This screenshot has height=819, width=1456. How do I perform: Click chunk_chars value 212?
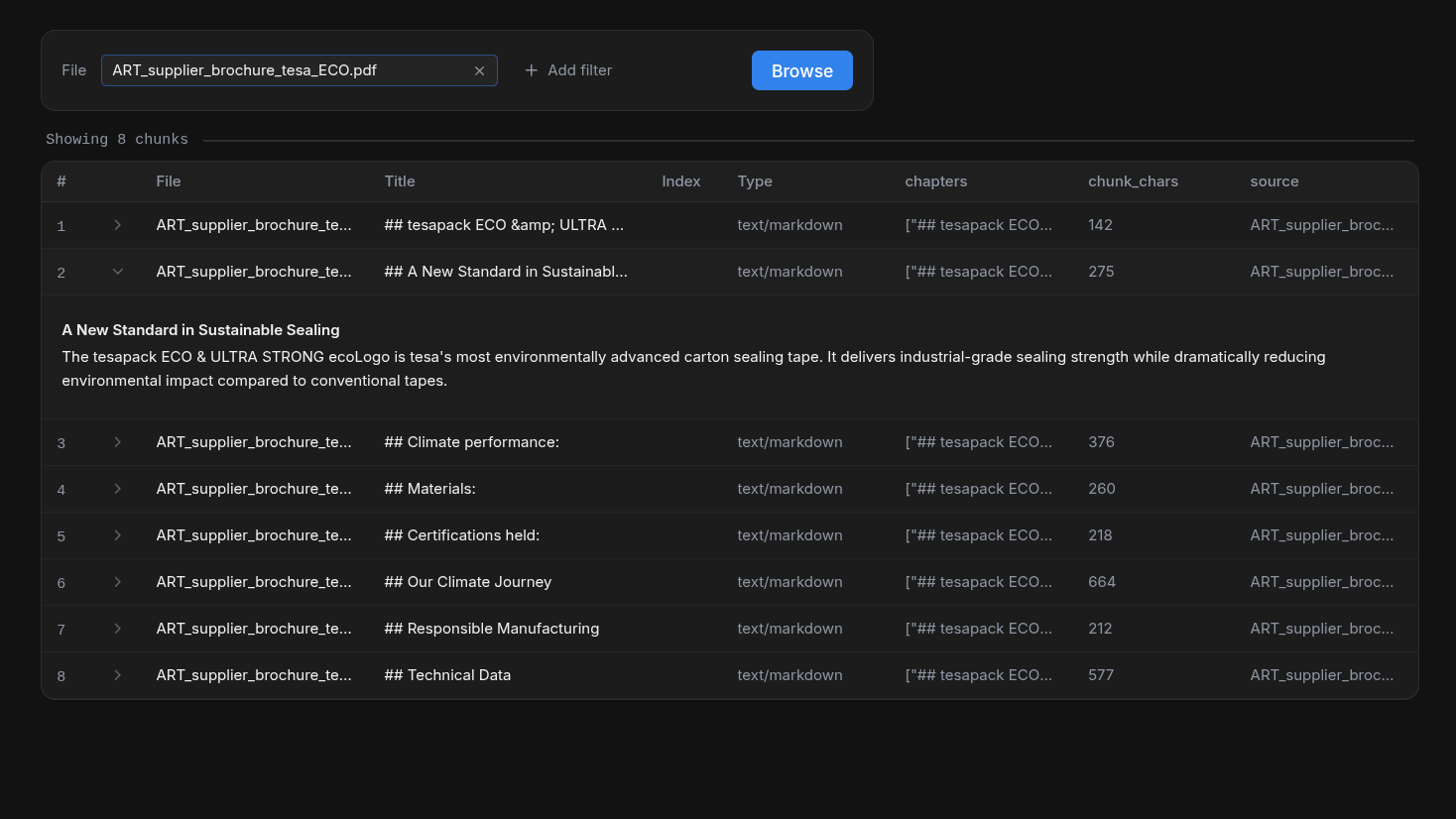(x=1100, y=629)
